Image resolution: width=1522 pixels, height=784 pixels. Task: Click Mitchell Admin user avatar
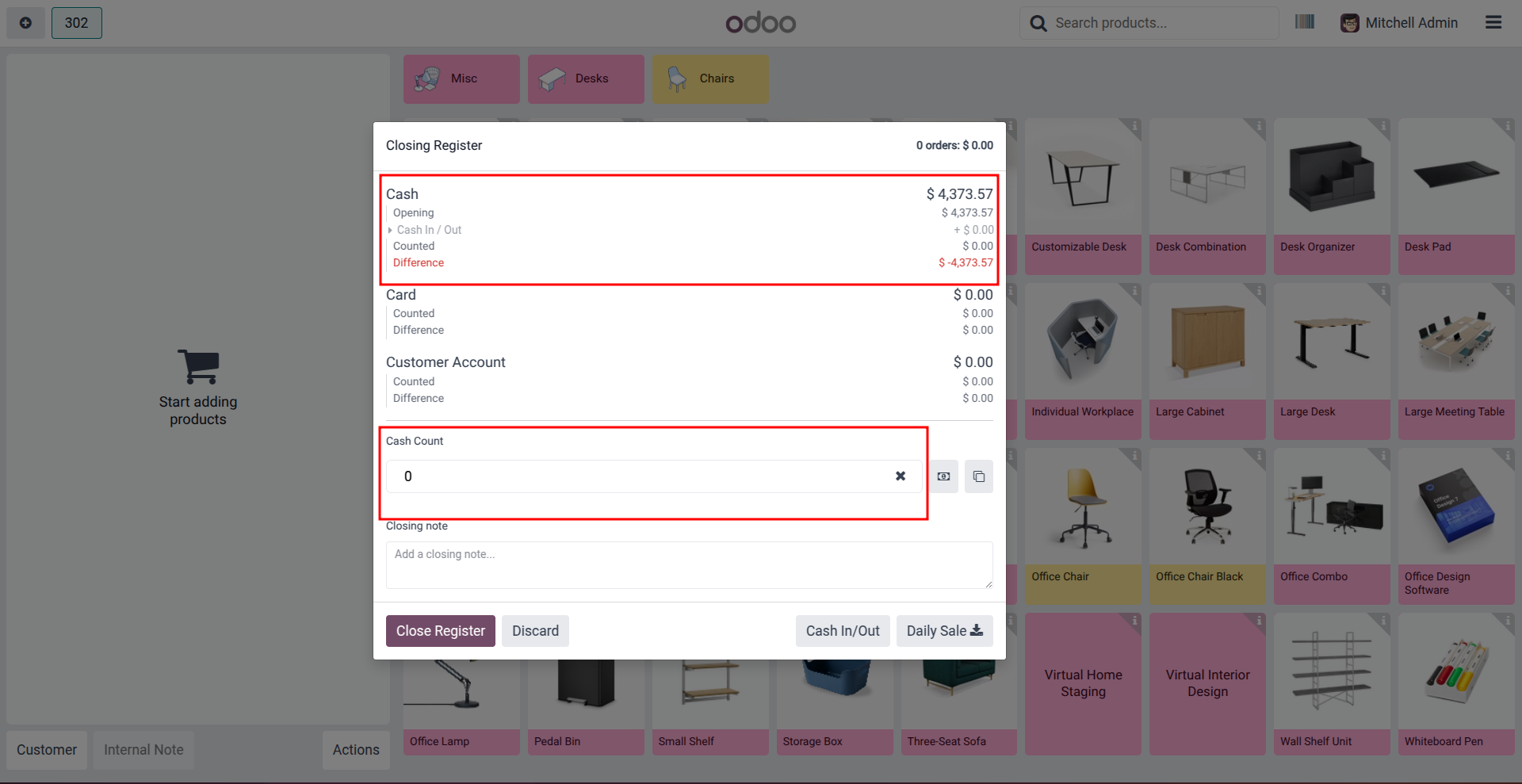click(1350, 23)
